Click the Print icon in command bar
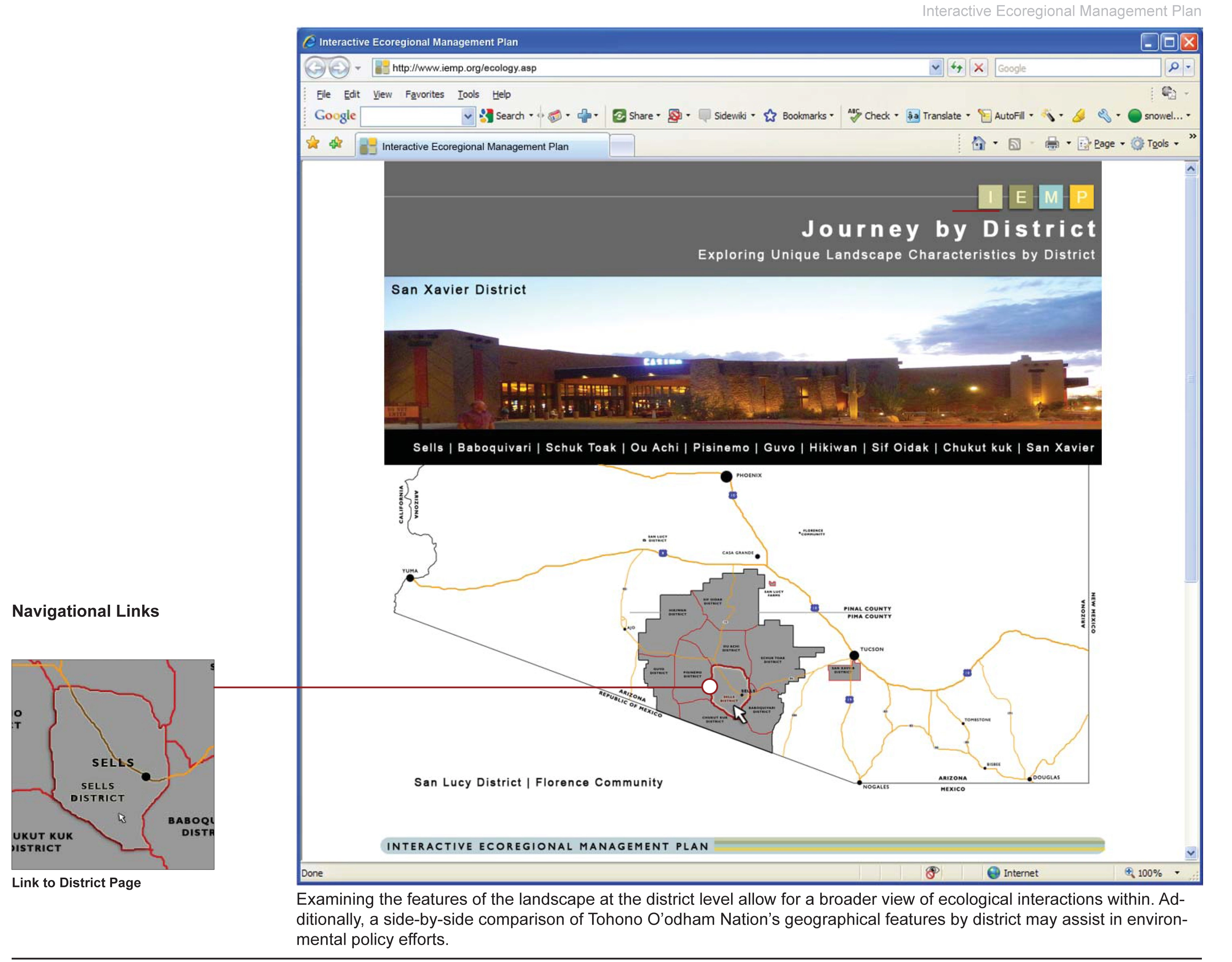 coord(1052,144)
